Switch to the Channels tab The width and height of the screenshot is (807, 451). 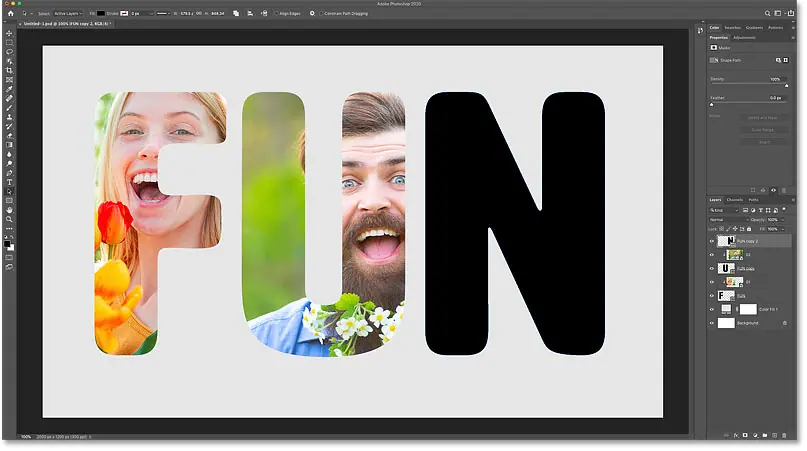click(734, 200)
